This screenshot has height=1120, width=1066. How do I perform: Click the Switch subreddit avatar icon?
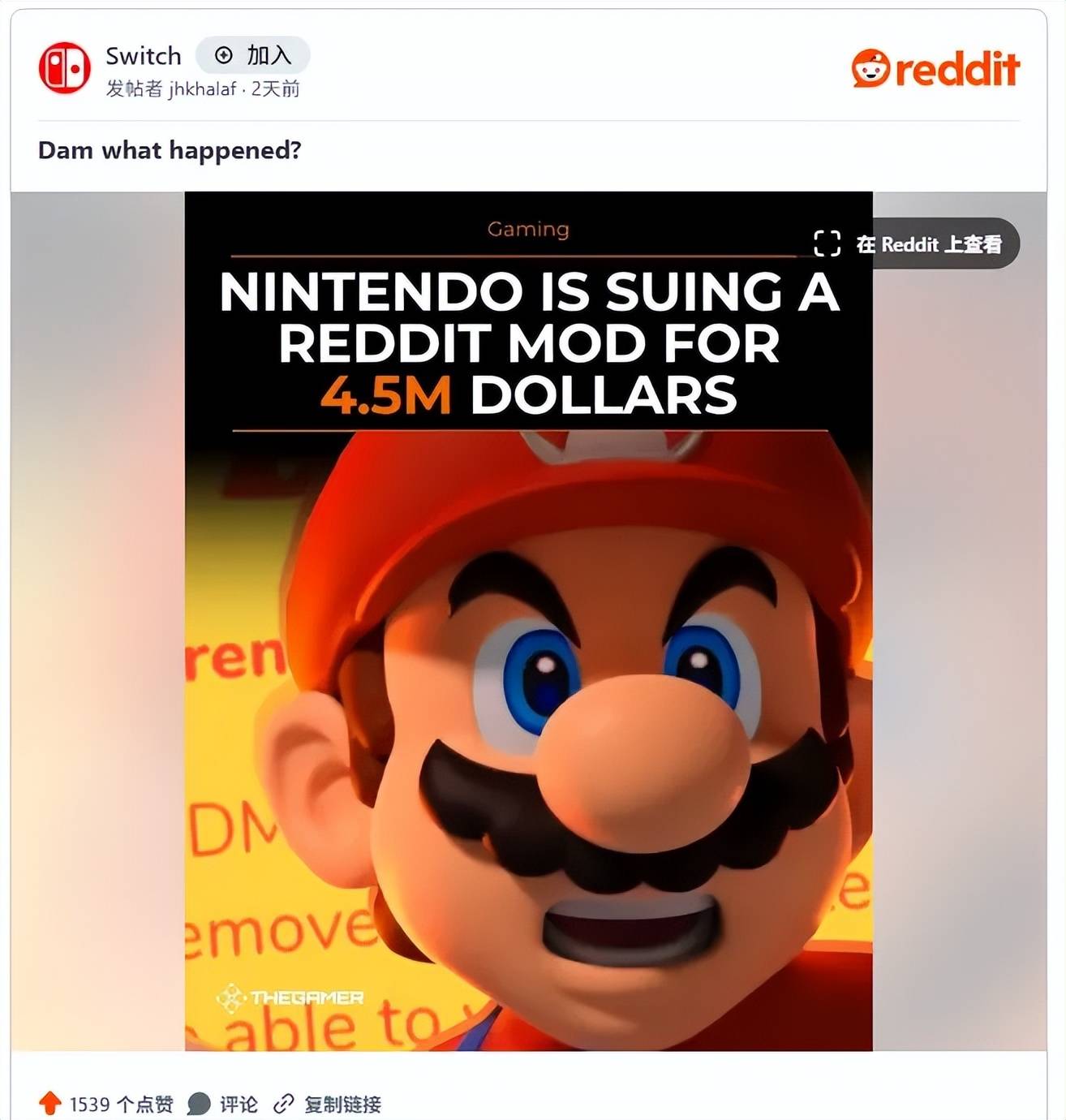click(64, 68)
